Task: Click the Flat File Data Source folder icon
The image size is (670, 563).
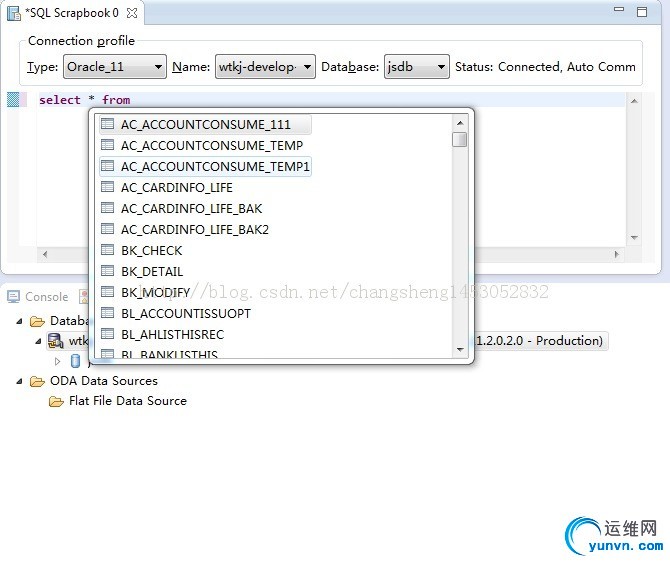Action: [x=56, y=401]
